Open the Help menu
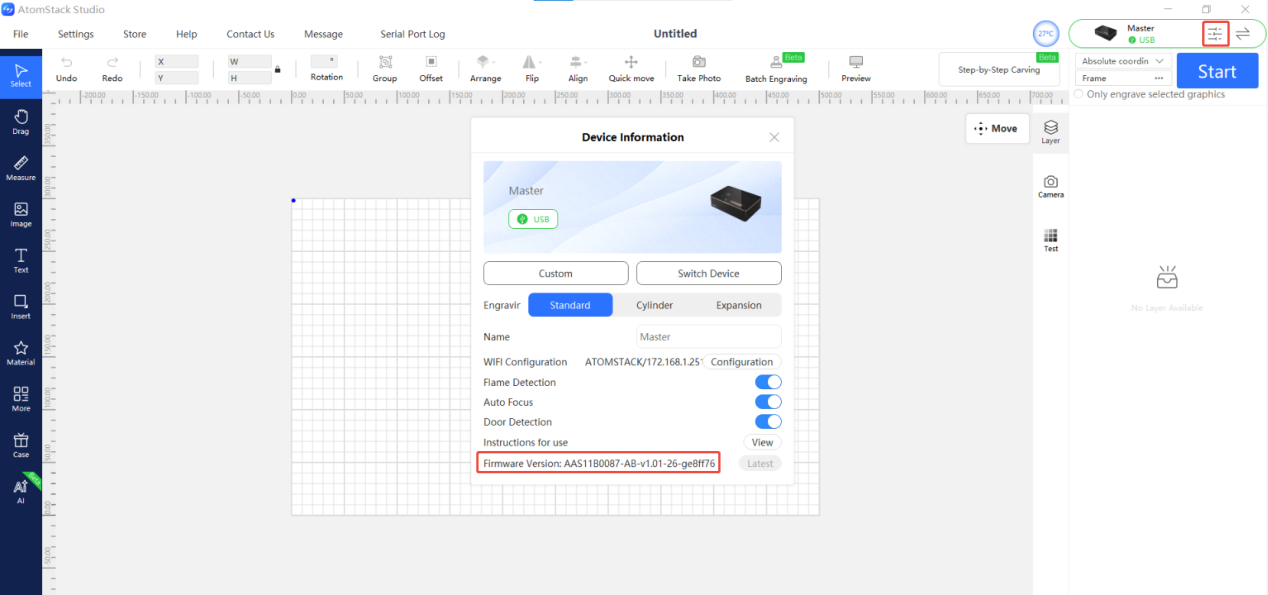 (x=187, y=34)
